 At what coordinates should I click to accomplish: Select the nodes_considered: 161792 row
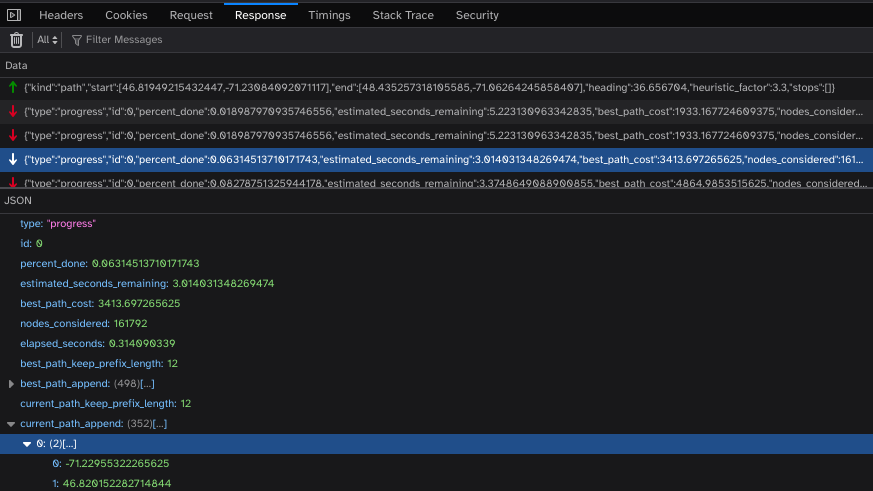pyautogui.click(x=436, y=323)
